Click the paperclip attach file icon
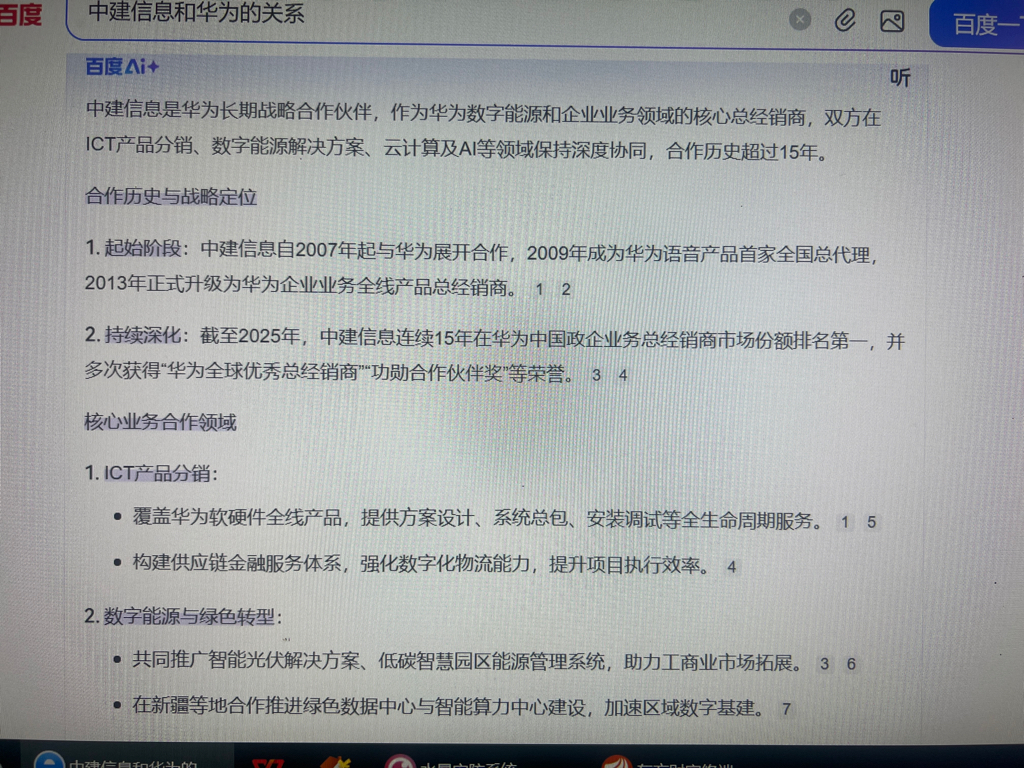The height and width of the screenshot is (768, 1024). point(844,20)
